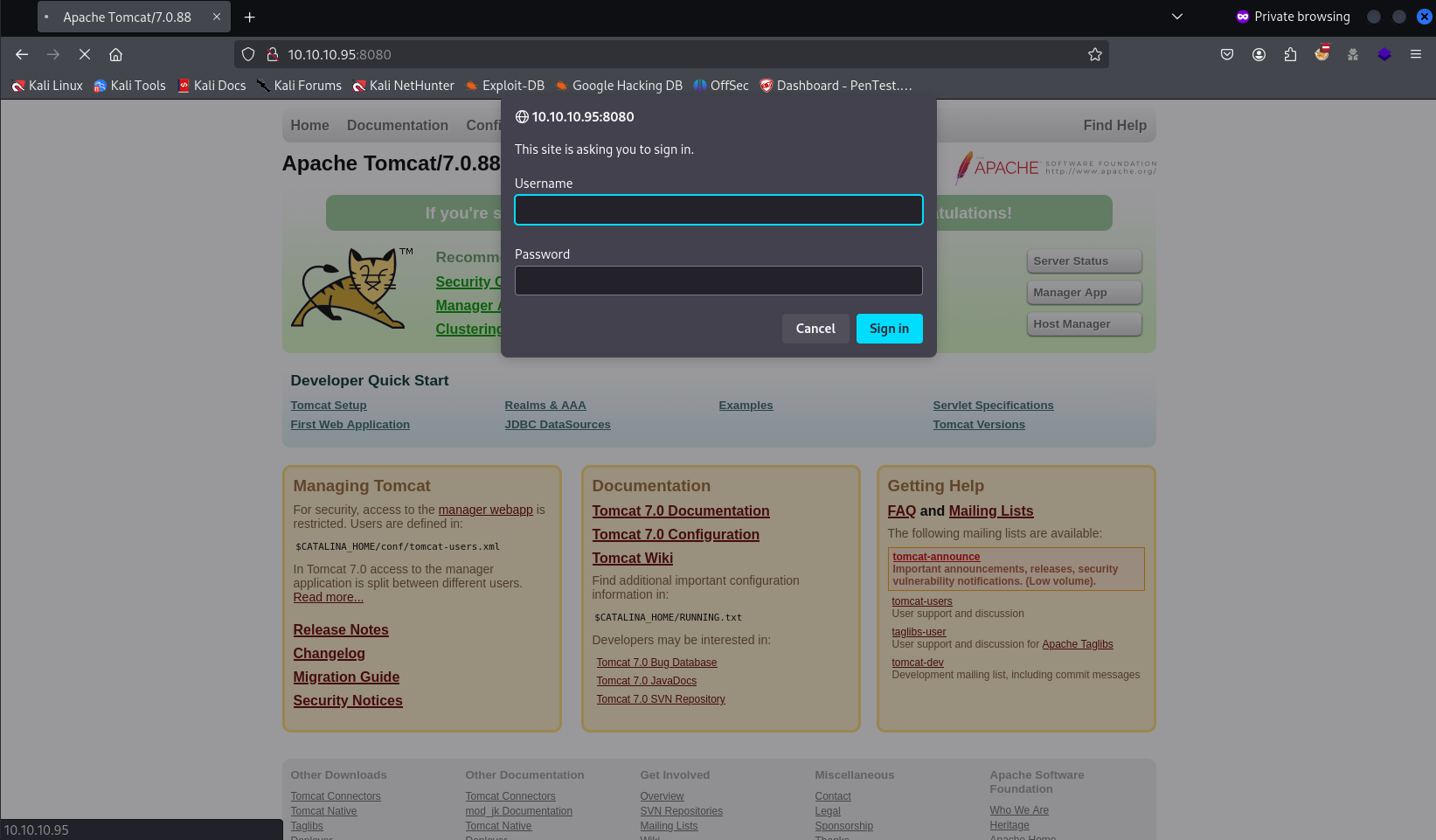Open Tomcat Versions link
The height and width of the screenshot is (840, 1436).
[x=979, y=425]
